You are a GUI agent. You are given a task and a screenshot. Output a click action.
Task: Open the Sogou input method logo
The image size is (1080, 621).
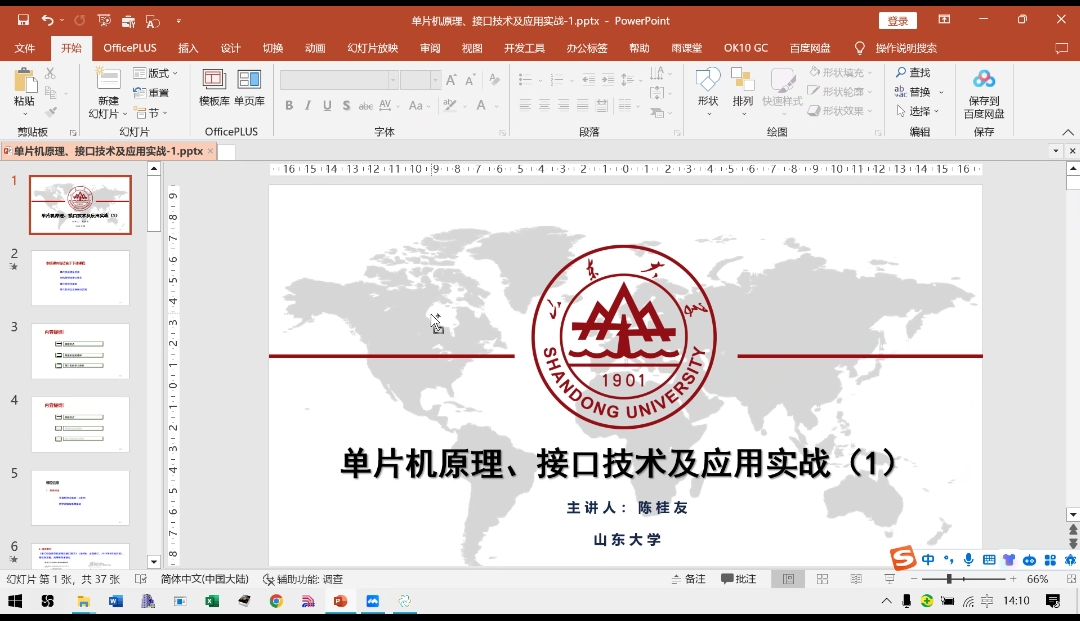tap(902, 558)
